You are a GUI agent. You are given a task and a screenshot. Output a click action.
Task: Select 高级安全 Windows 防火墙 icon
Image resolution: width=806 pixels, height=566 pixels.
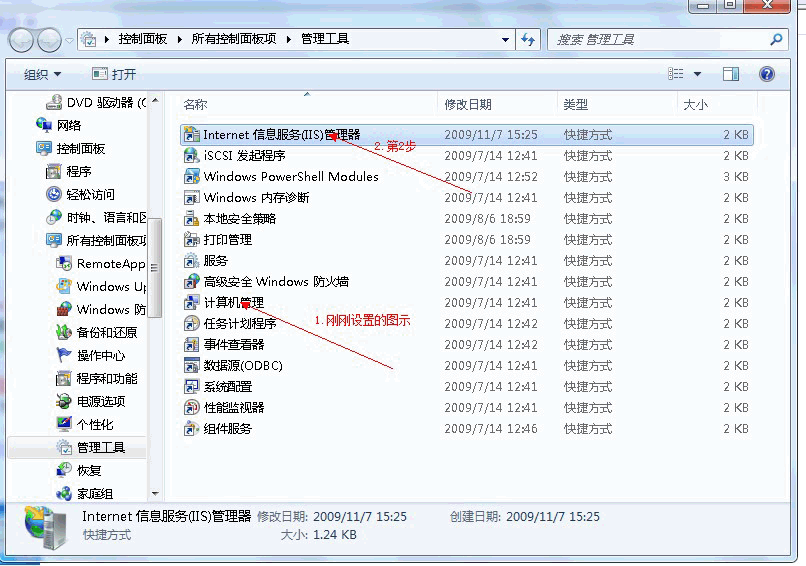(191, 282)
